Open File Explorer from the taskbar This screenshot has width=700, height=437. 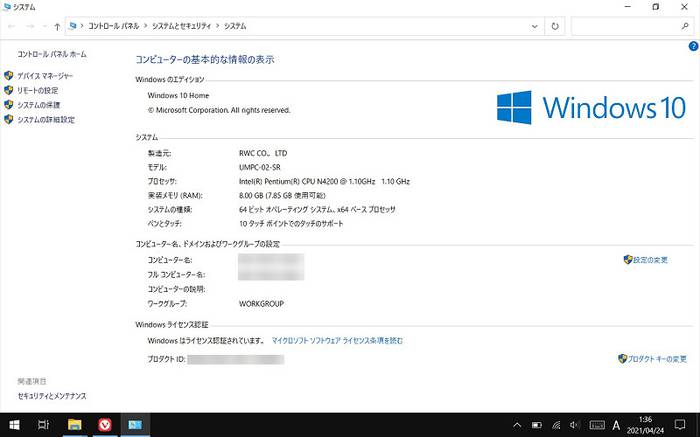point(75,425)
